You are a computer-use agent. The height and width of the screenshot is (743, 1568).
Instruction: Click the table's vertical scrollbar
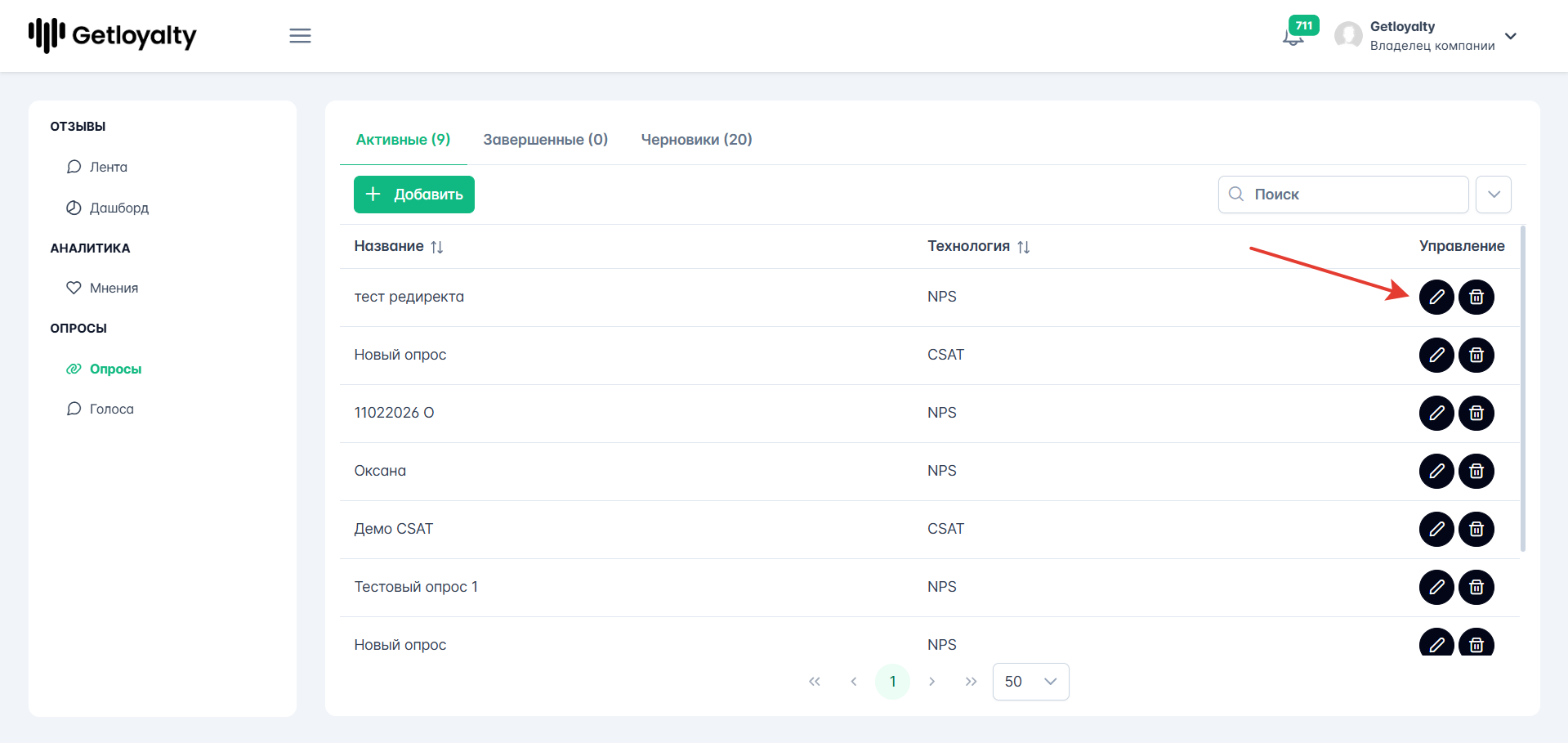click(1523, 388)
